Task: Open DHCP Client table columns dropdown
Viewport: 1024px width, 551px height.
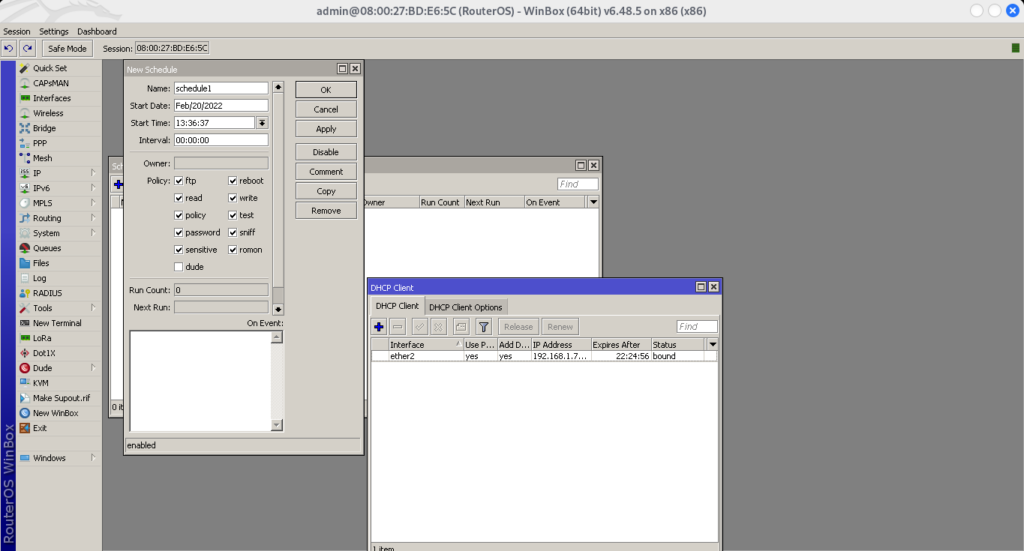Action: (x=712, y=344)
